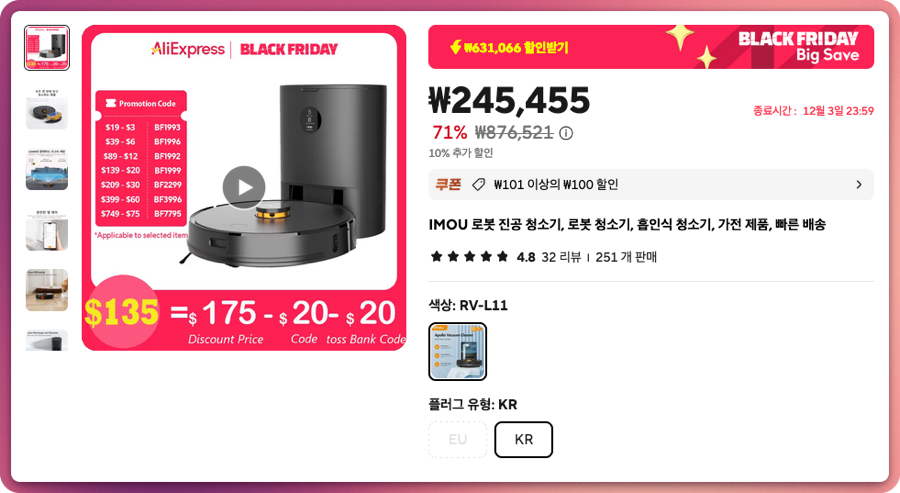Click the star rating icons
Image resolution: width=900 pixels, height=493 pixels.
pos(470,257)
